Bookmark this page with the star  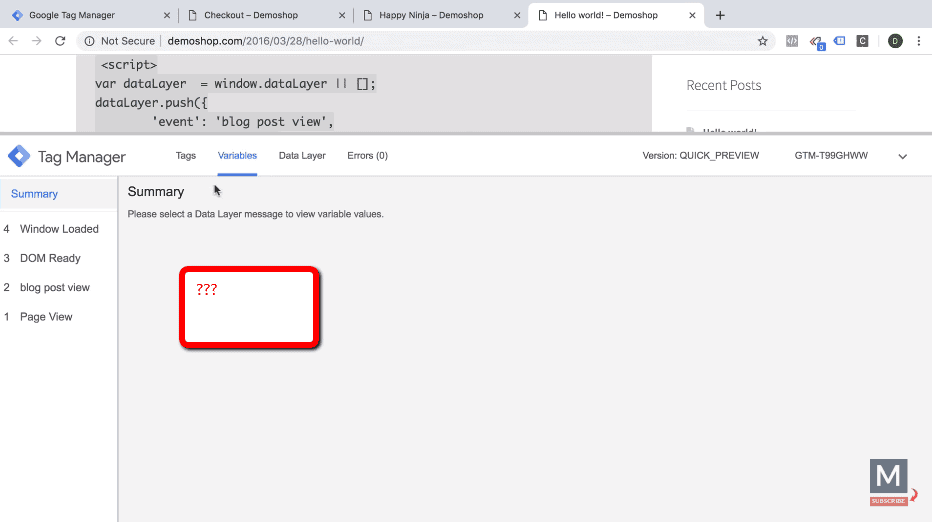[x=763, y=41]
